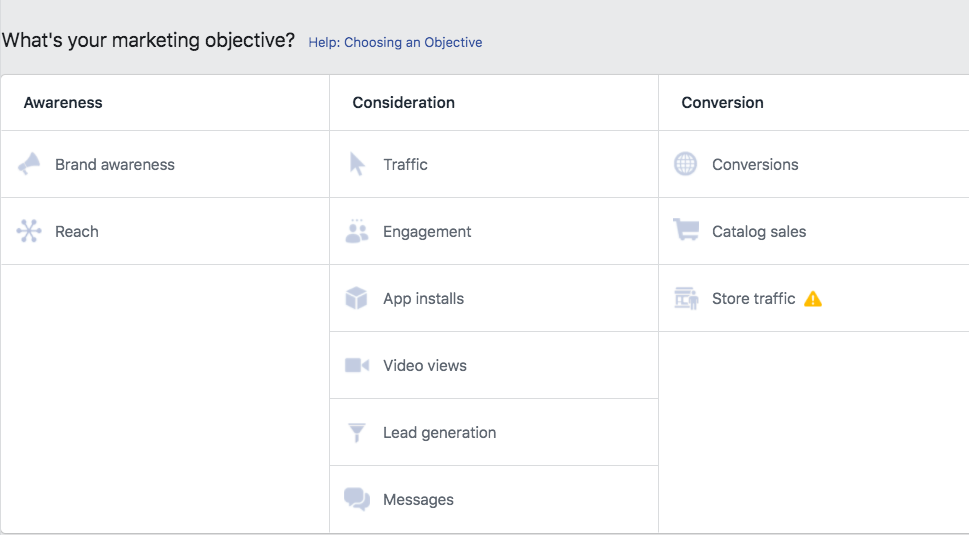Screen dimensions: 969x535
Task: Click the Consideration column header
Action: [404, 102]
